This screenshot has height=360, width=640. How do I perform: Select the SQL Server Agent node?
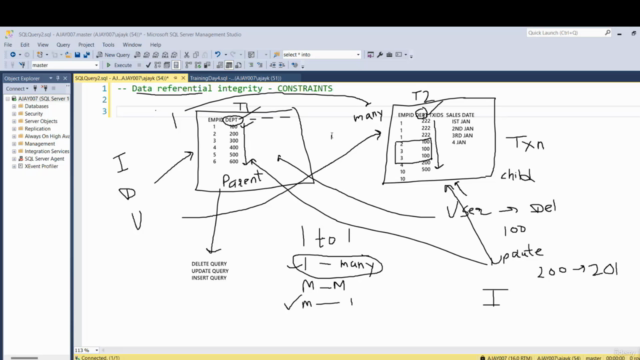[44, 159]
